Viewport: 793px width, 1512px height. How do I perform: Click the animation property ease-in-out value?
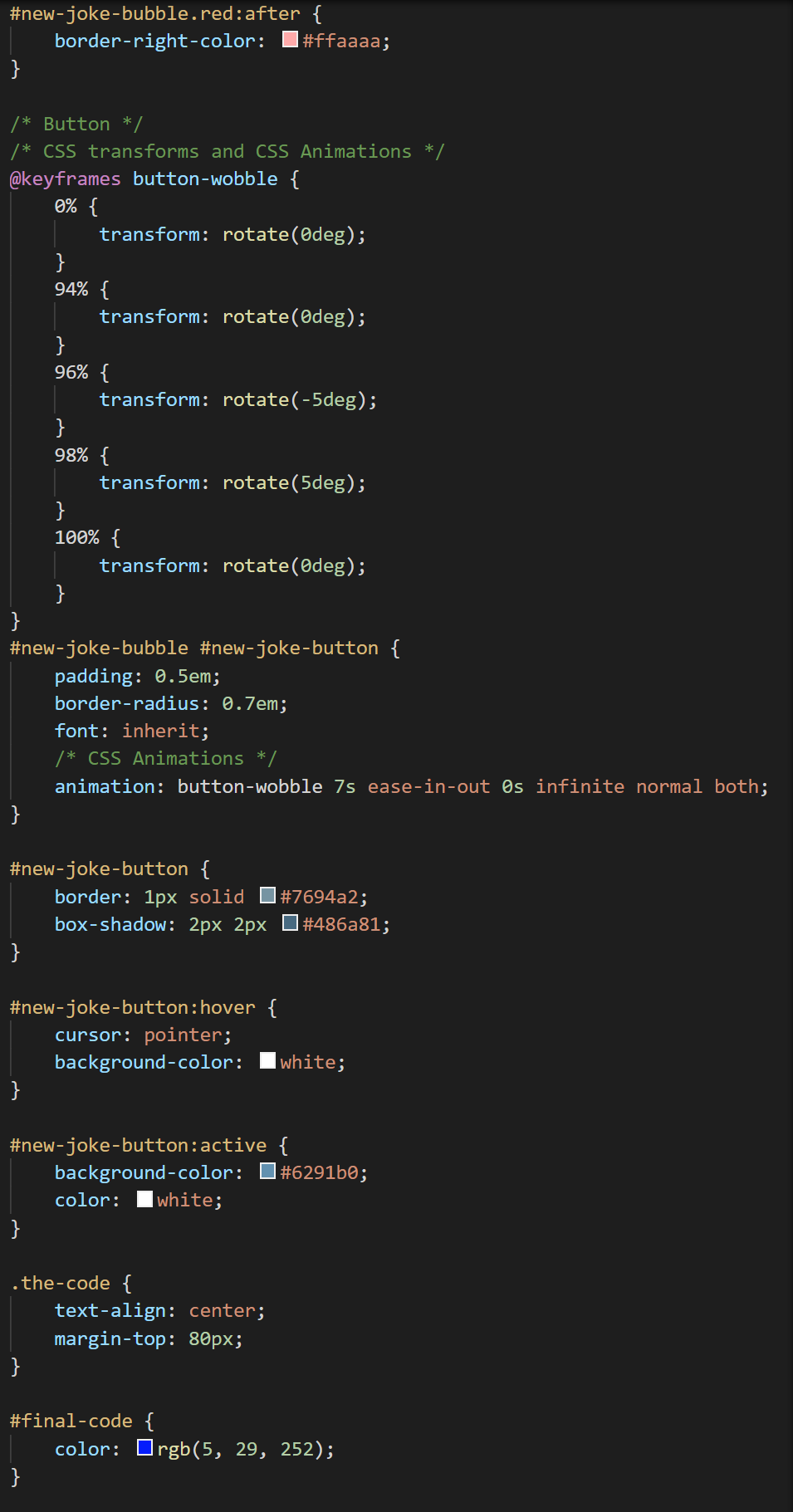(429, 786)
